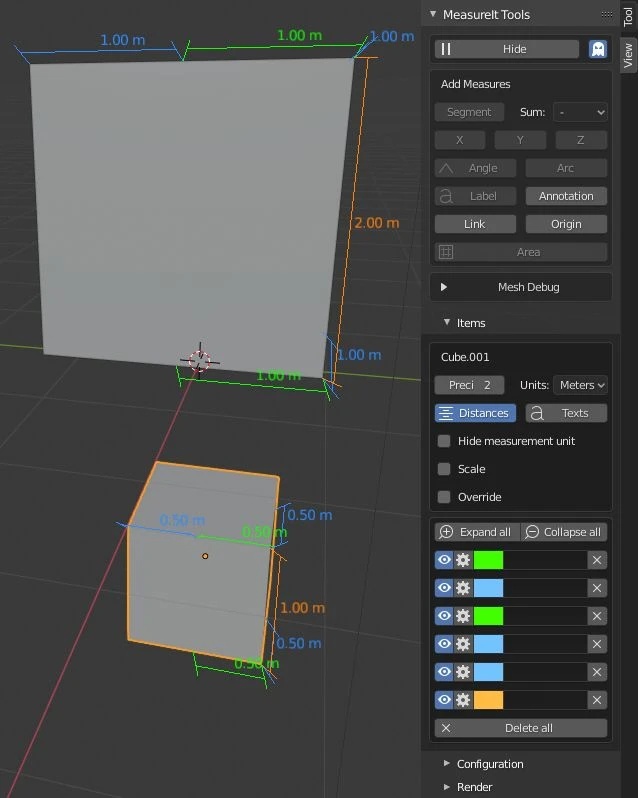Select the Texts display option
Image resolution: width=638 pixels, height=798 pixels.
click(566, 413)
